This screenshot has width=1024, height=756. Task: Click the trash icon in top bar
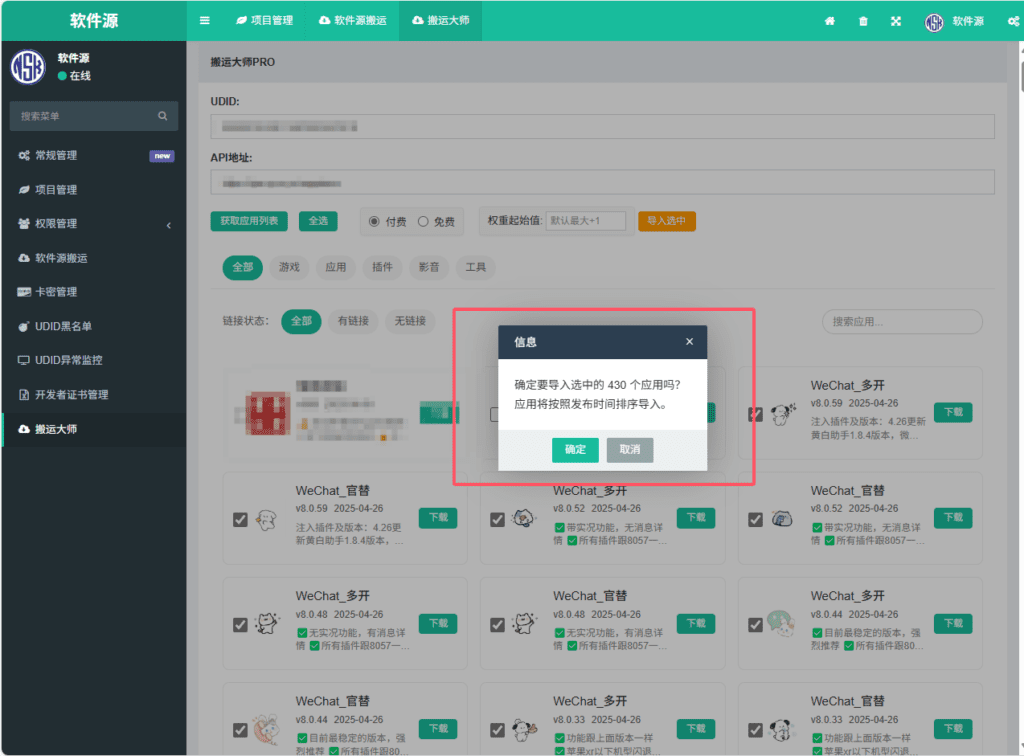pos(863,21)
